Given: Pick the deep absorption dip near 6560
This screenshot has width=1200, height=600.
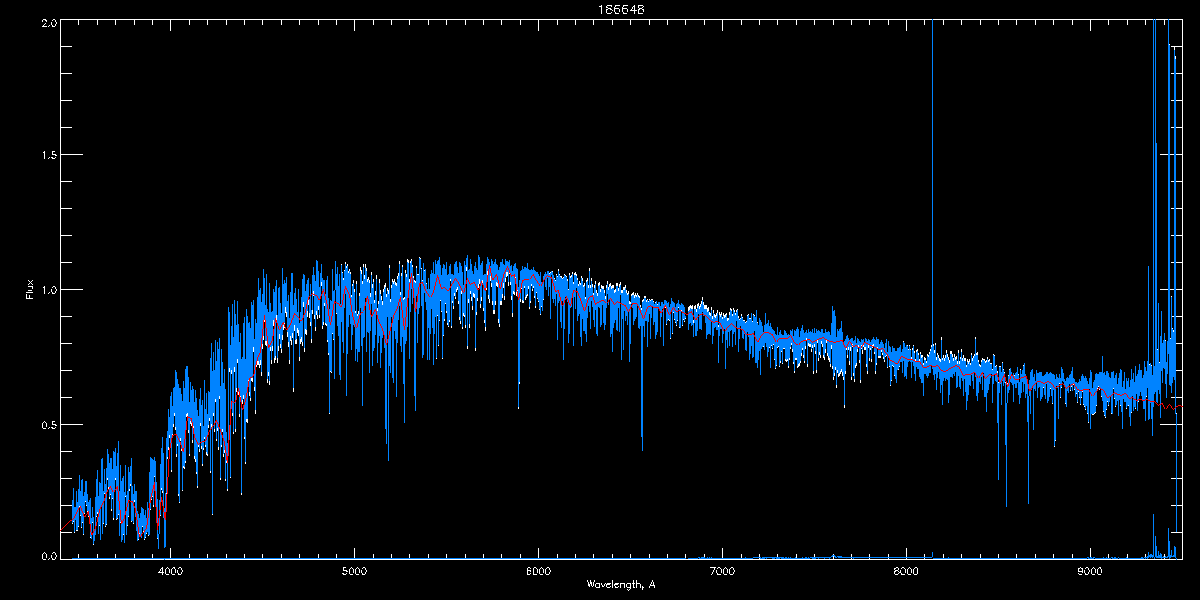Looking at the screenshot, I should [x=642, y=448].
